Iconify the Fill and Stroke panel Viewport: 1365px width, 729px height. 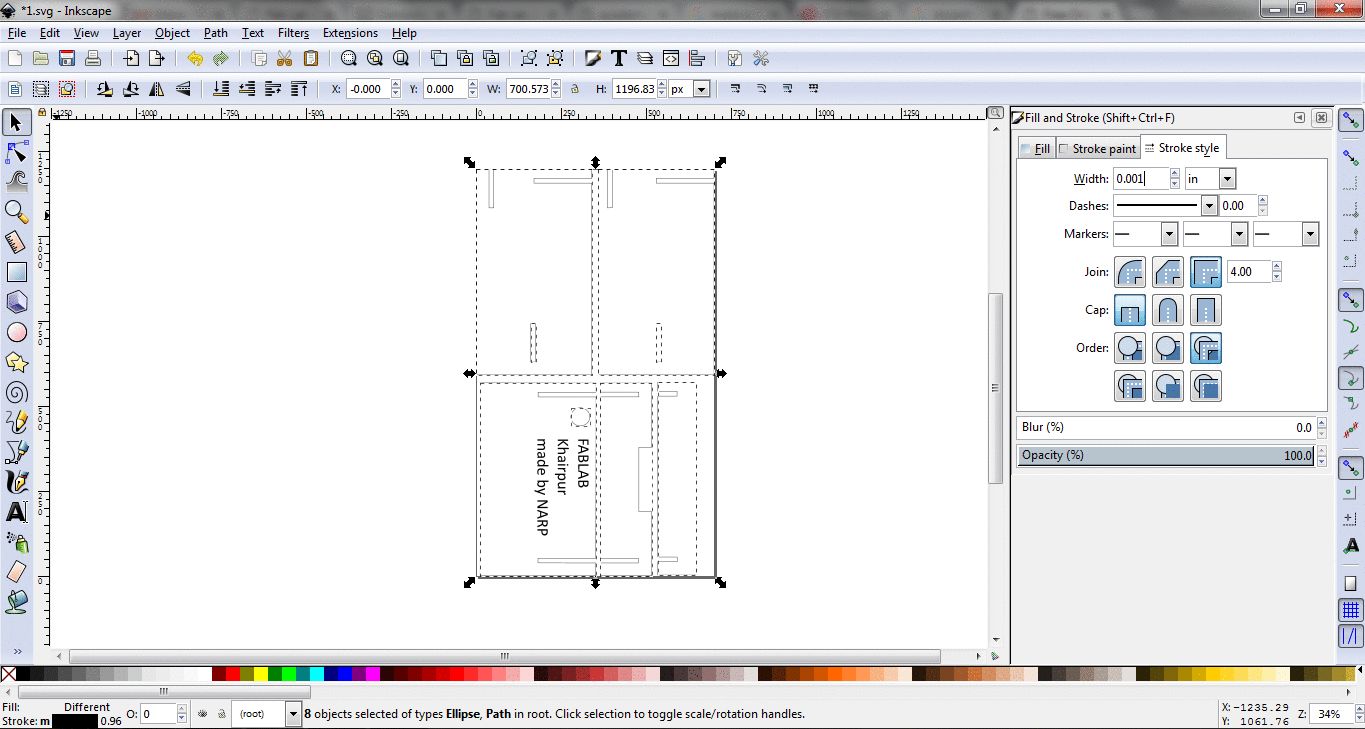click(x=1299, y=118)
